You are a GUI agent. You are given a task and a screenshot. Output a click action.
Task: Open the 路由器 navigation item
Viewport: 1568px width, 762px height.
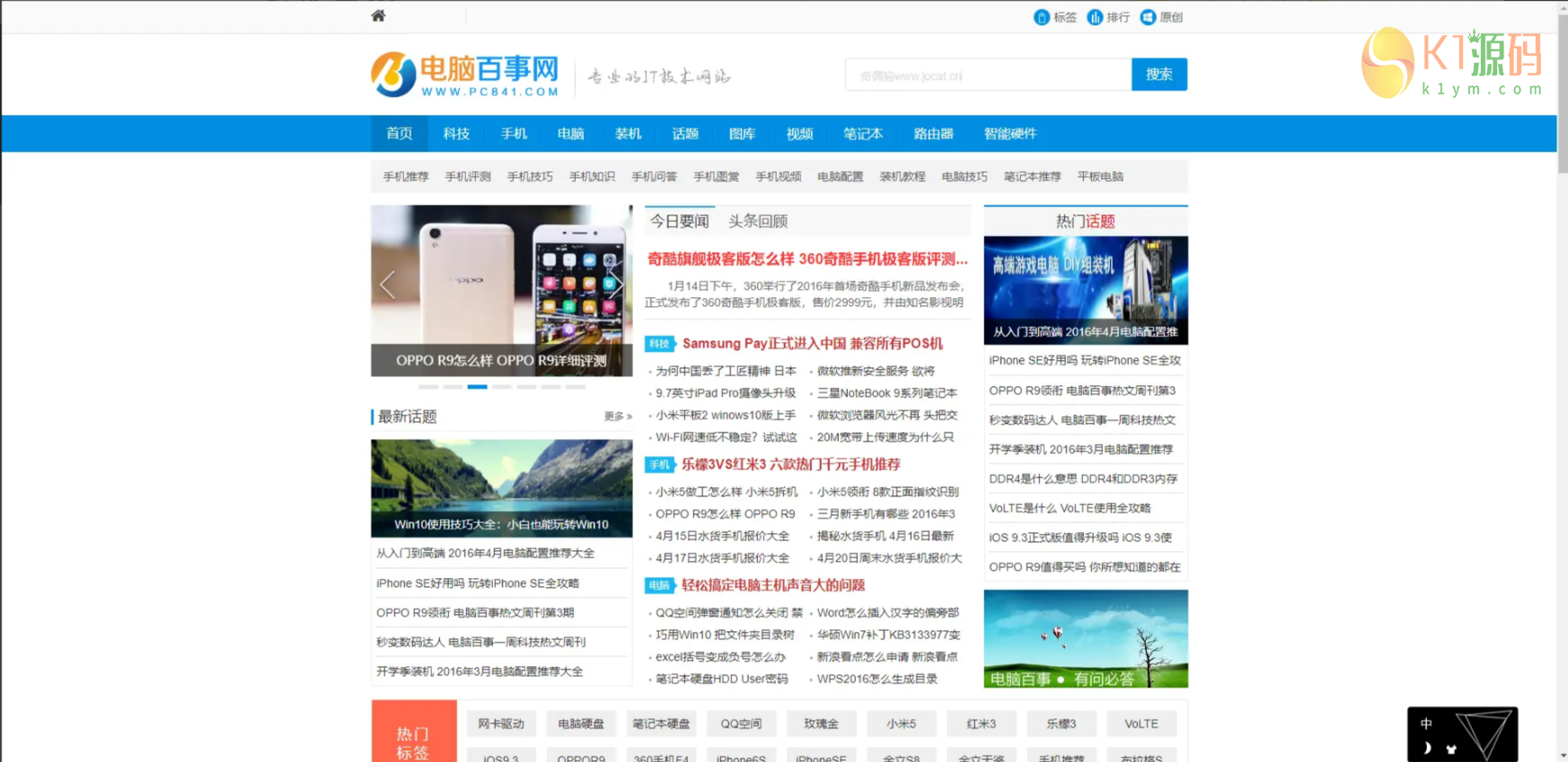pos(933,134)
